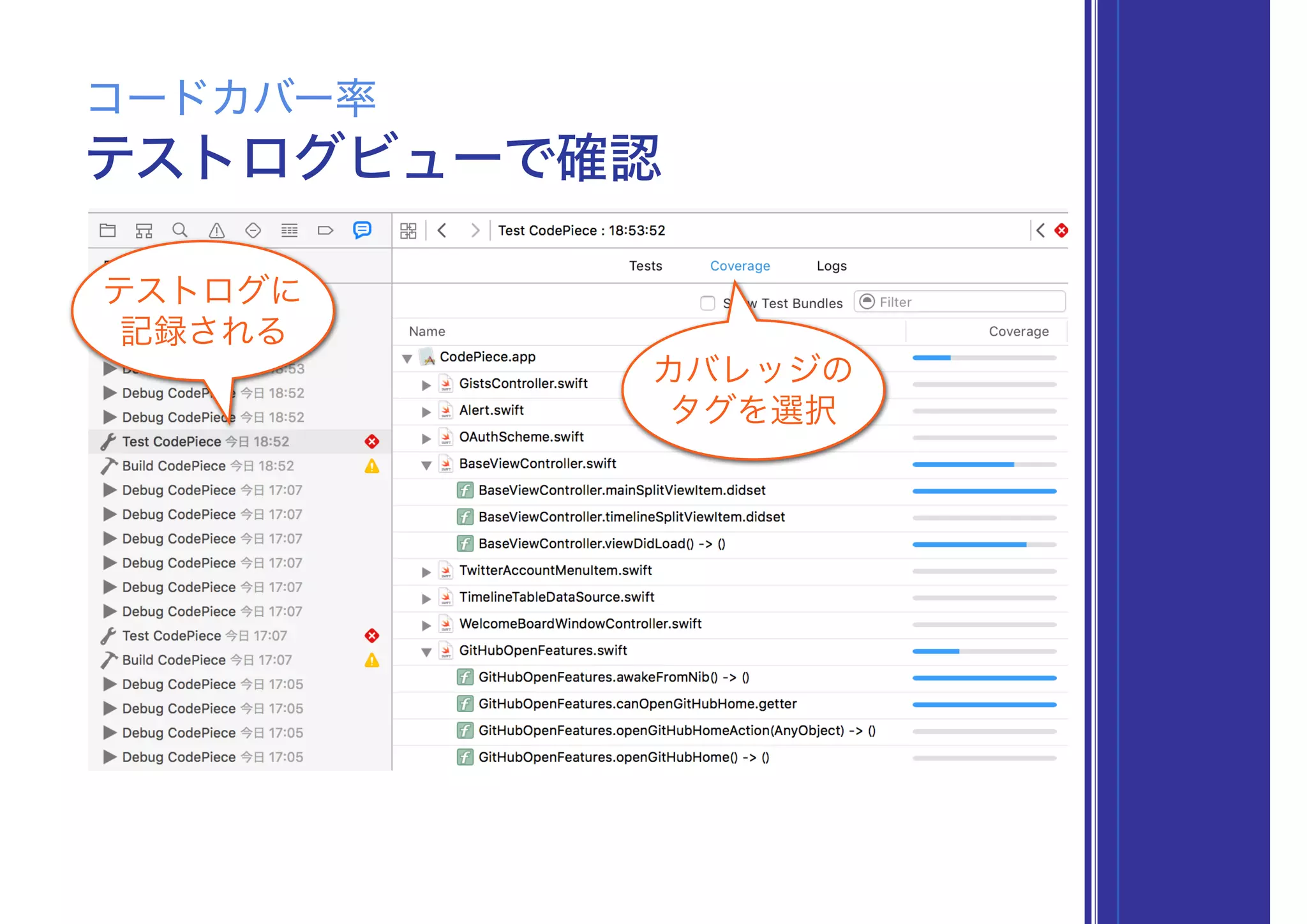
Task: Click the function icon of GitHubOpenFeatures.awakeFromNib()
Action: coord(465,677)
